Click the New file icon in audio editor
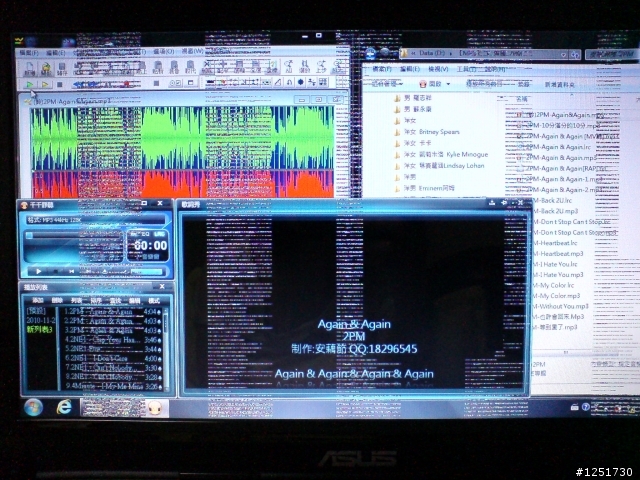 click(x=29, y=68)
